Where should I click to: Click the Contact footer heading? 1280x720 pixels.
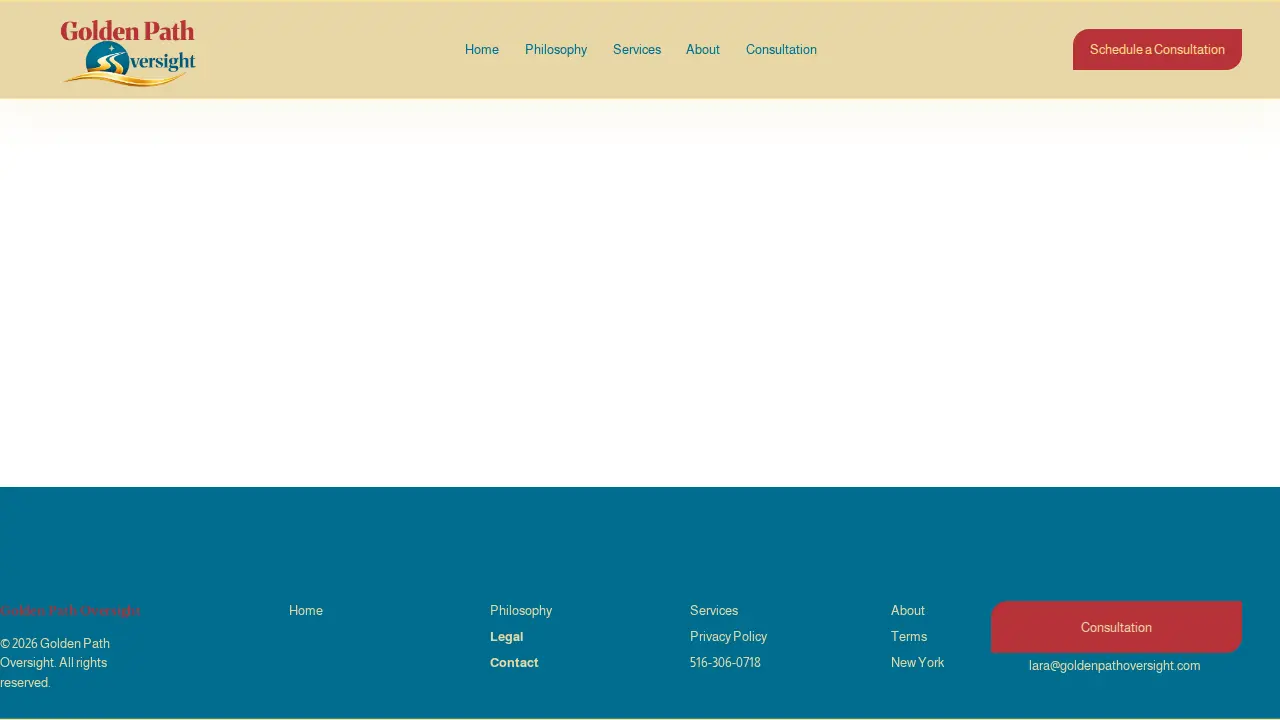pyautogui.click(x=514, y=663)
